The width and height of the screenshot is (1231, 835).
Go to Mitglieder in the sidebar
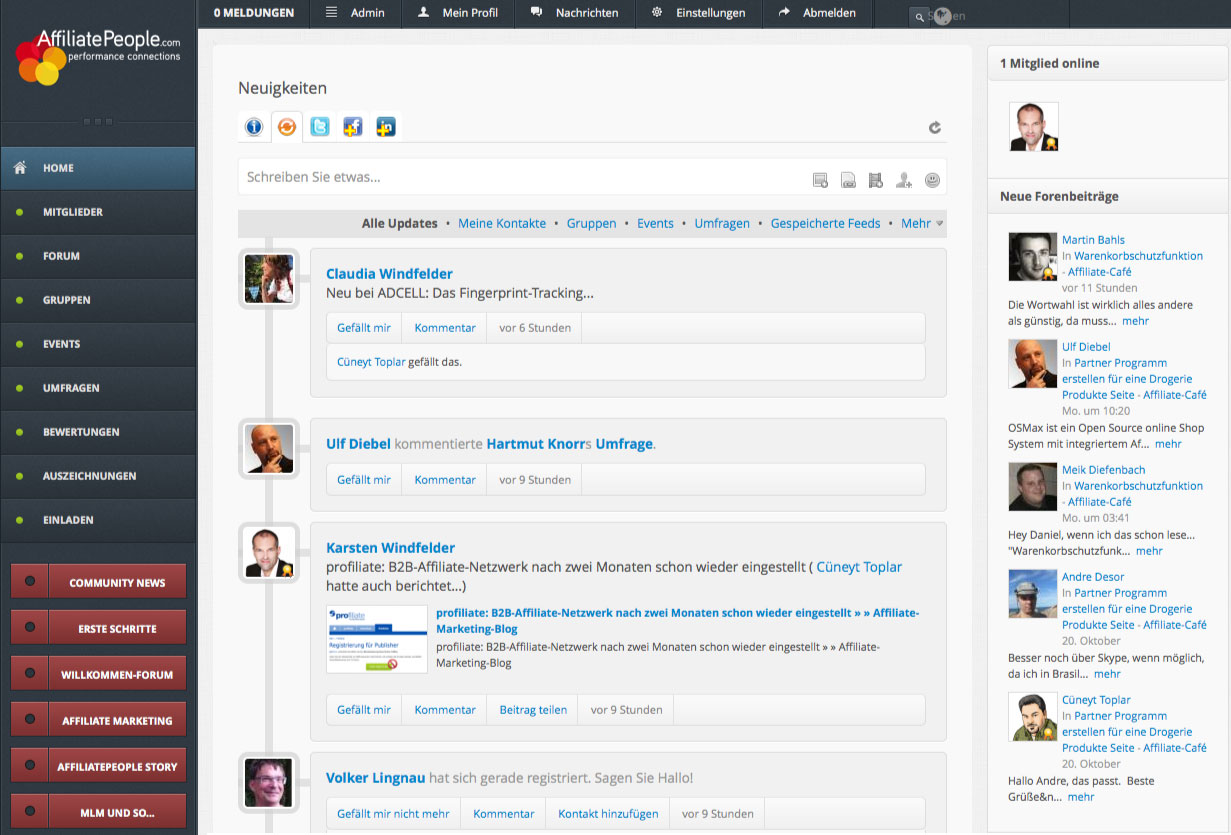click(73, 212)
